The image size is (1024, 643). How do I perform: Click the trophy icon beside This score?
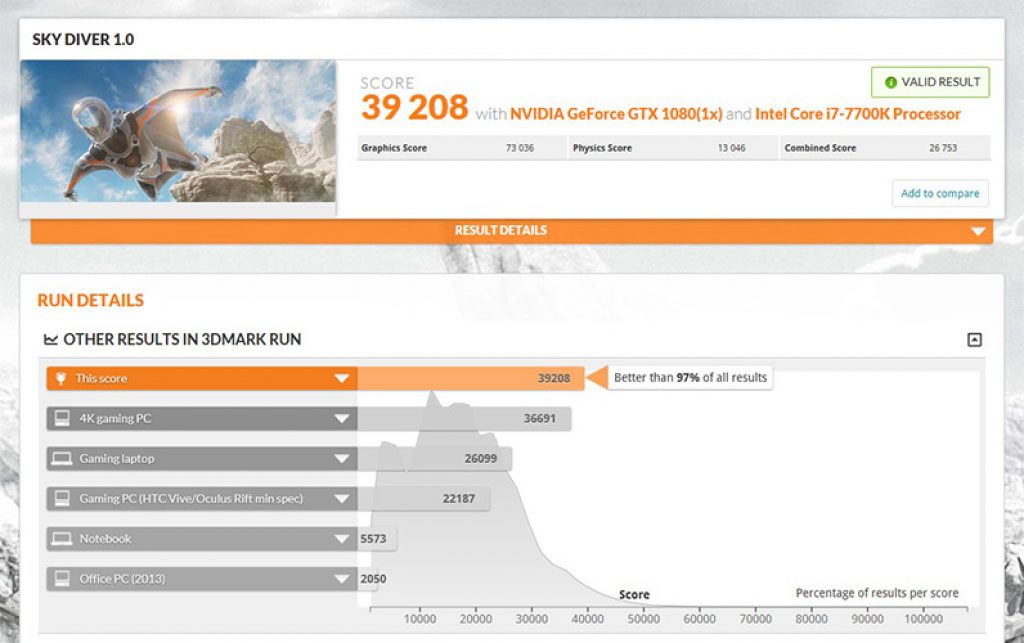61,379
